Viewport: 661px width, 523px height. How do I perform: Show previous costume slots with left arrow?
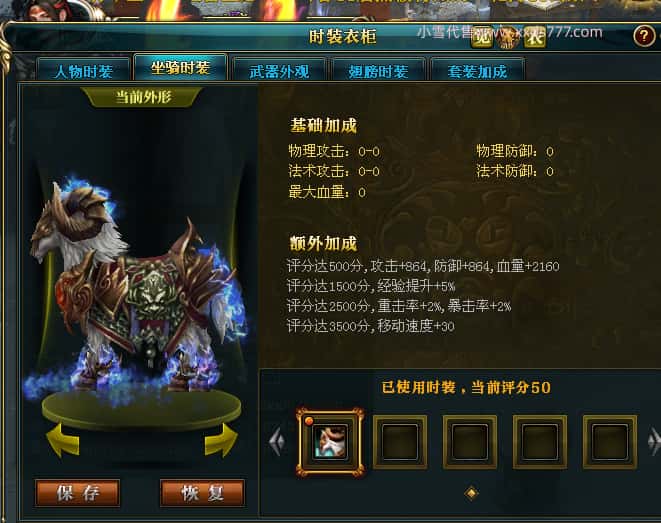click(277, 442)
